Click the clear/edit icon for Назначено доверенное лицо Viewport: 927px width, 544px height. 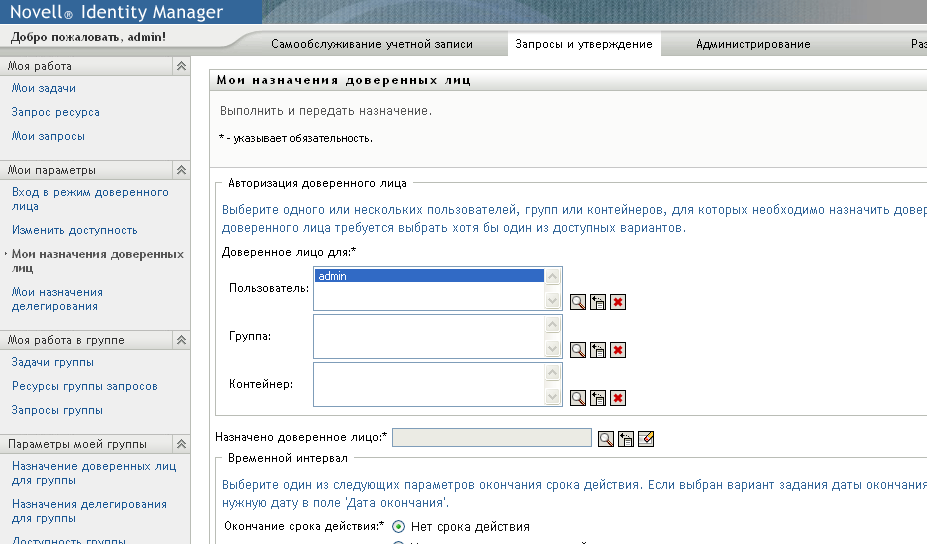[646, 438]
